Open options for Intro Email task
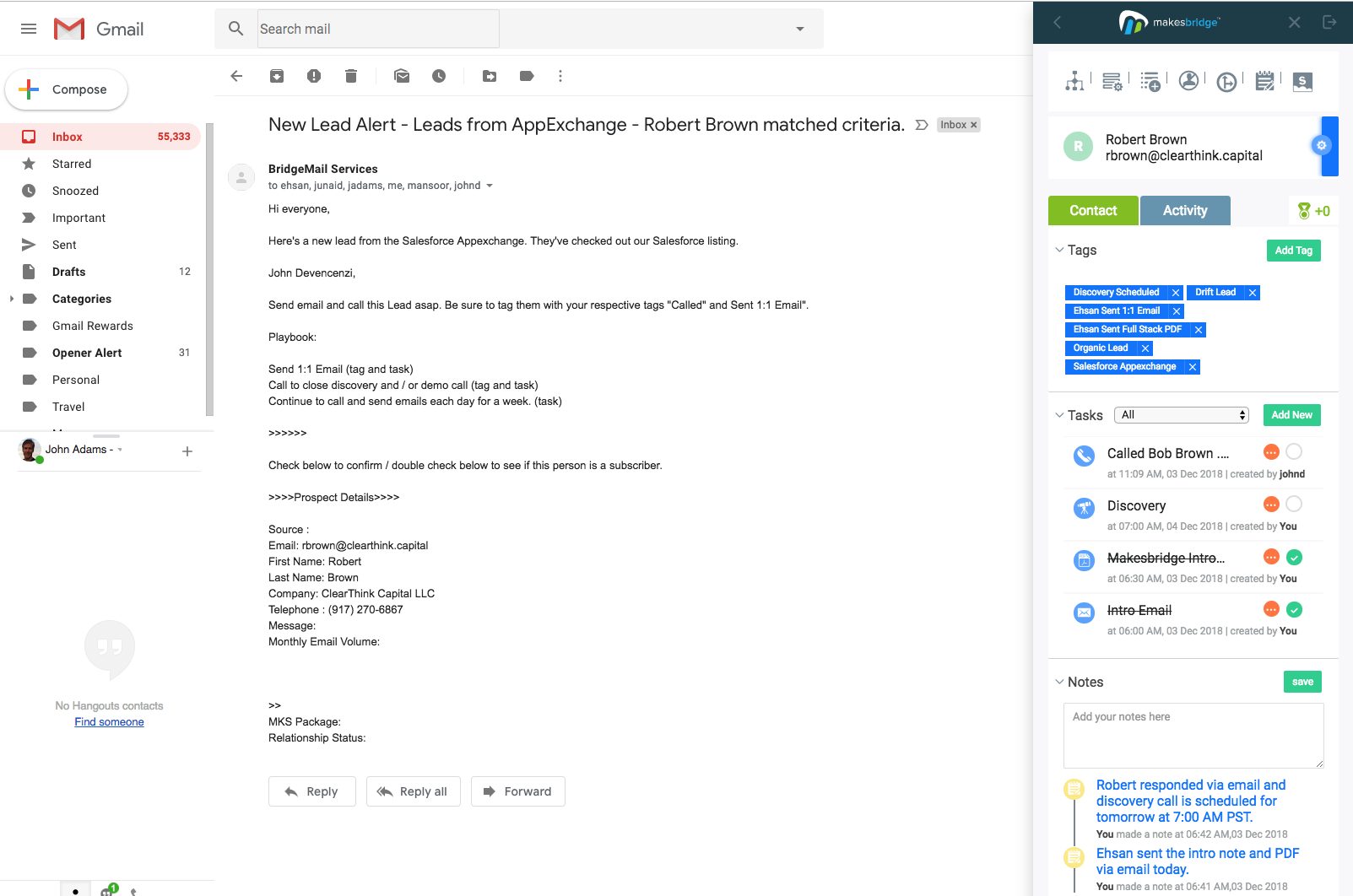This screenshot has height=896, width=1353. pyautogui.click(x=1271, y=609)
